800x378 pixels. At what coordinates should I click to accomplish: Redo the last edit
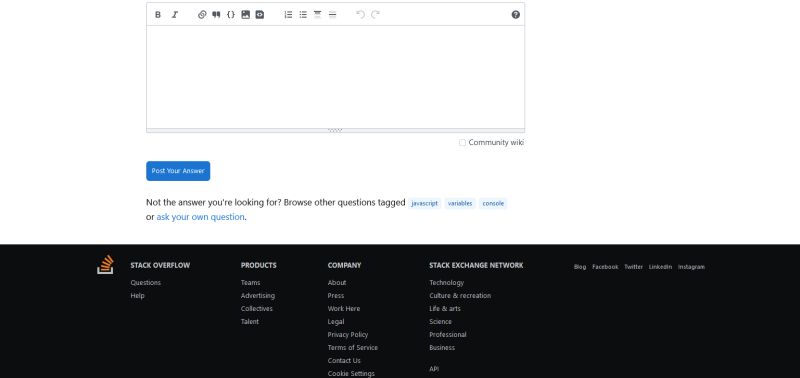tap(375, 15)
